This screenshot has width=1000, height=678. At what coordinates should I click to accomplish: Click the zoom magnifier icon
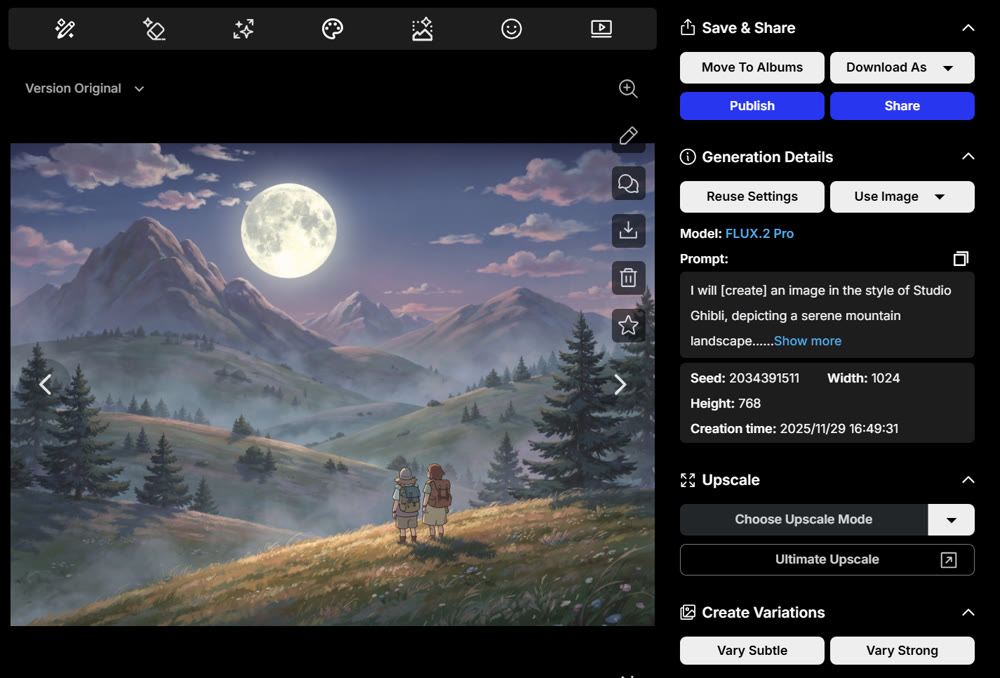pyautogui.click(x=628, y=89)
